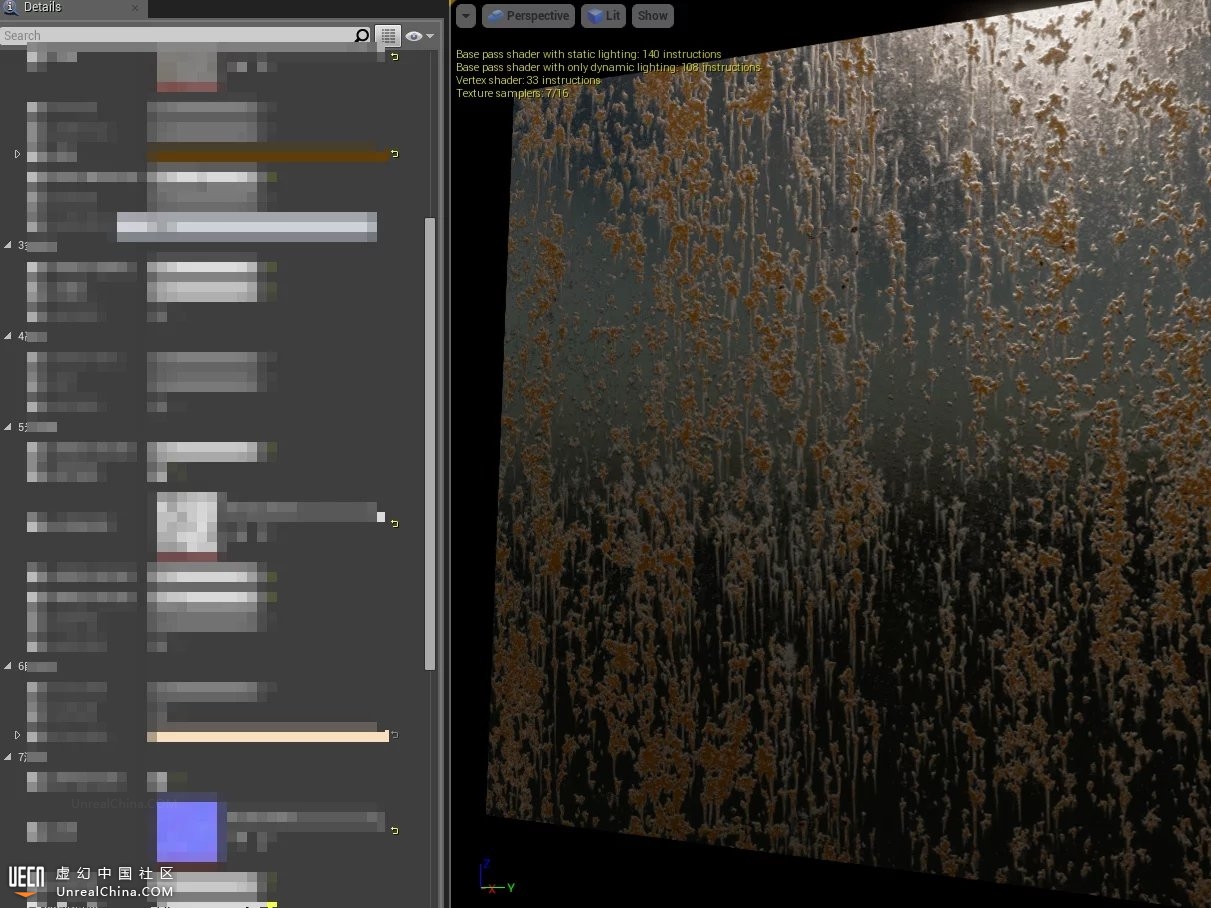Toggle the first checkbox under group 7
The height and width of the screenshot is (908, 1211).
(157, 780)
